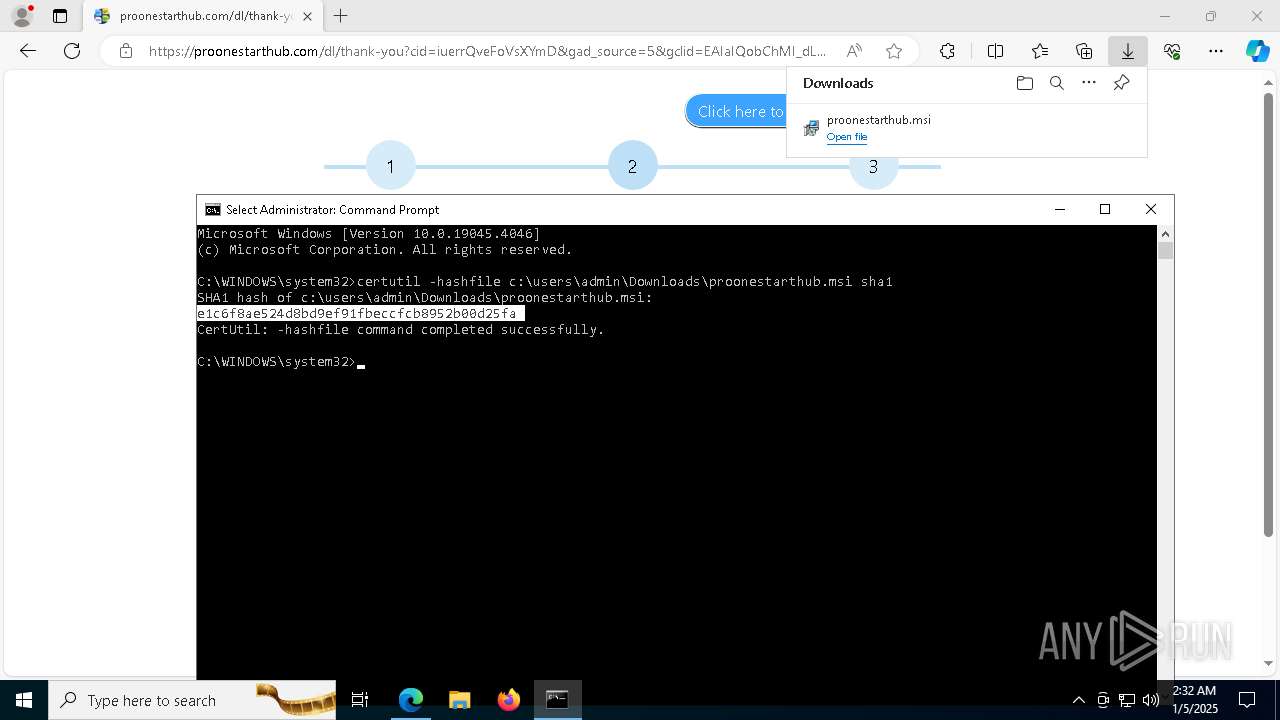Screen dimensions: 1280x720
Task: Search downloads in the Downloads panel
Action: (x=1056, y=83)
